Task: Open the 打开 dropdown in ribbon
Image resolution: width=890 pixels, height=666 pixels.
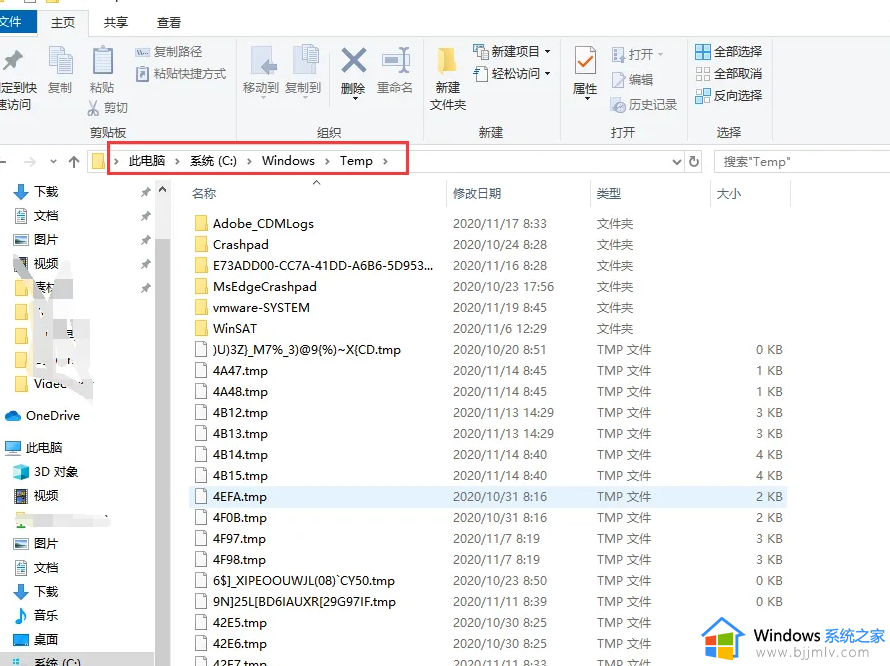Action: pos(661,55)
